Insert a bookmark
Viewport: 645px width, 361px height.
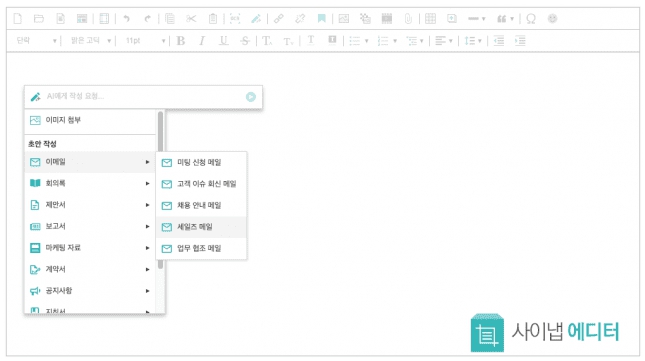(x=322, y=19)
